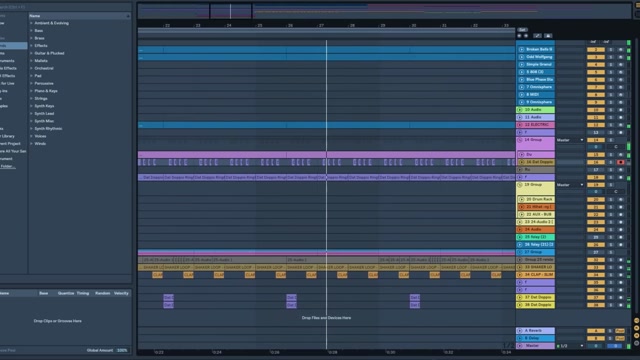Click the Quantize column header in groove pool
The height and width of the screenshot is (360, 640).
(66, 293)
